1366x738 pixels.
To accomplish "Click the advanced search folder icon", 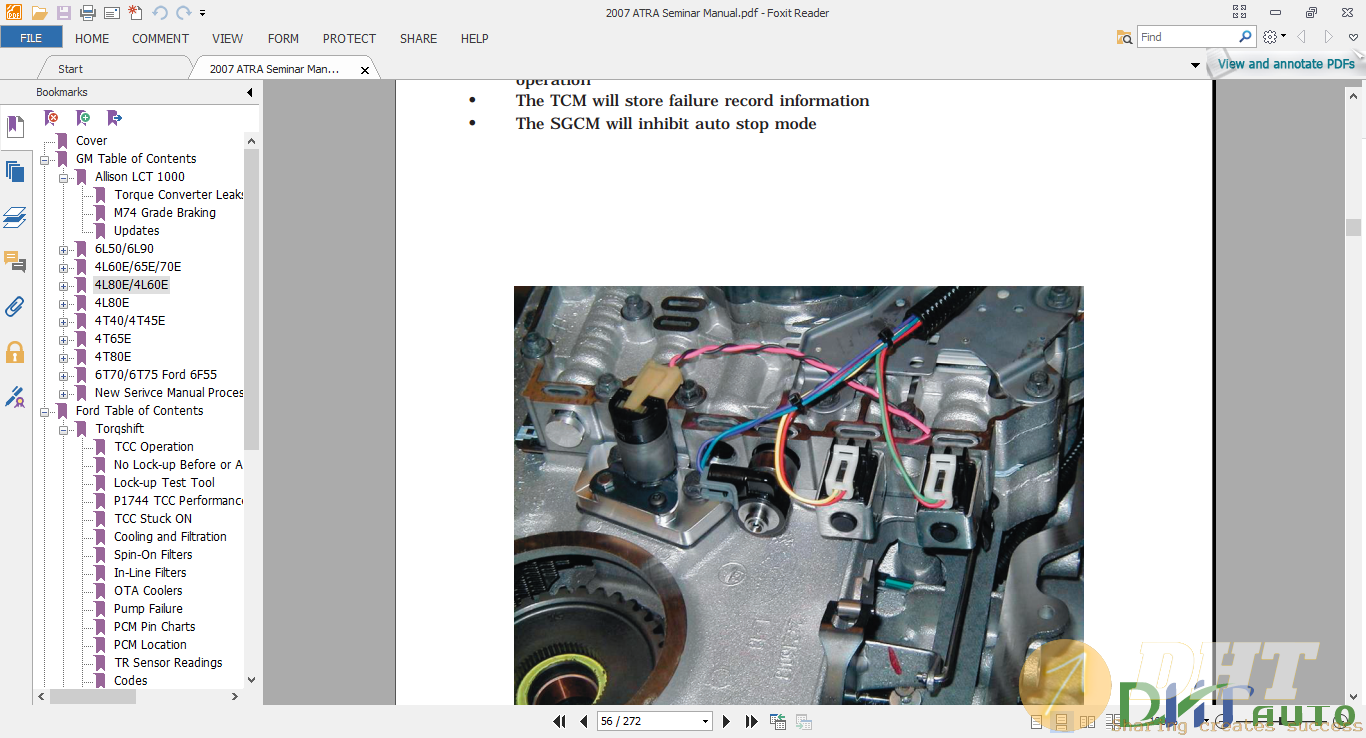I will click(x=1125, y=37).
